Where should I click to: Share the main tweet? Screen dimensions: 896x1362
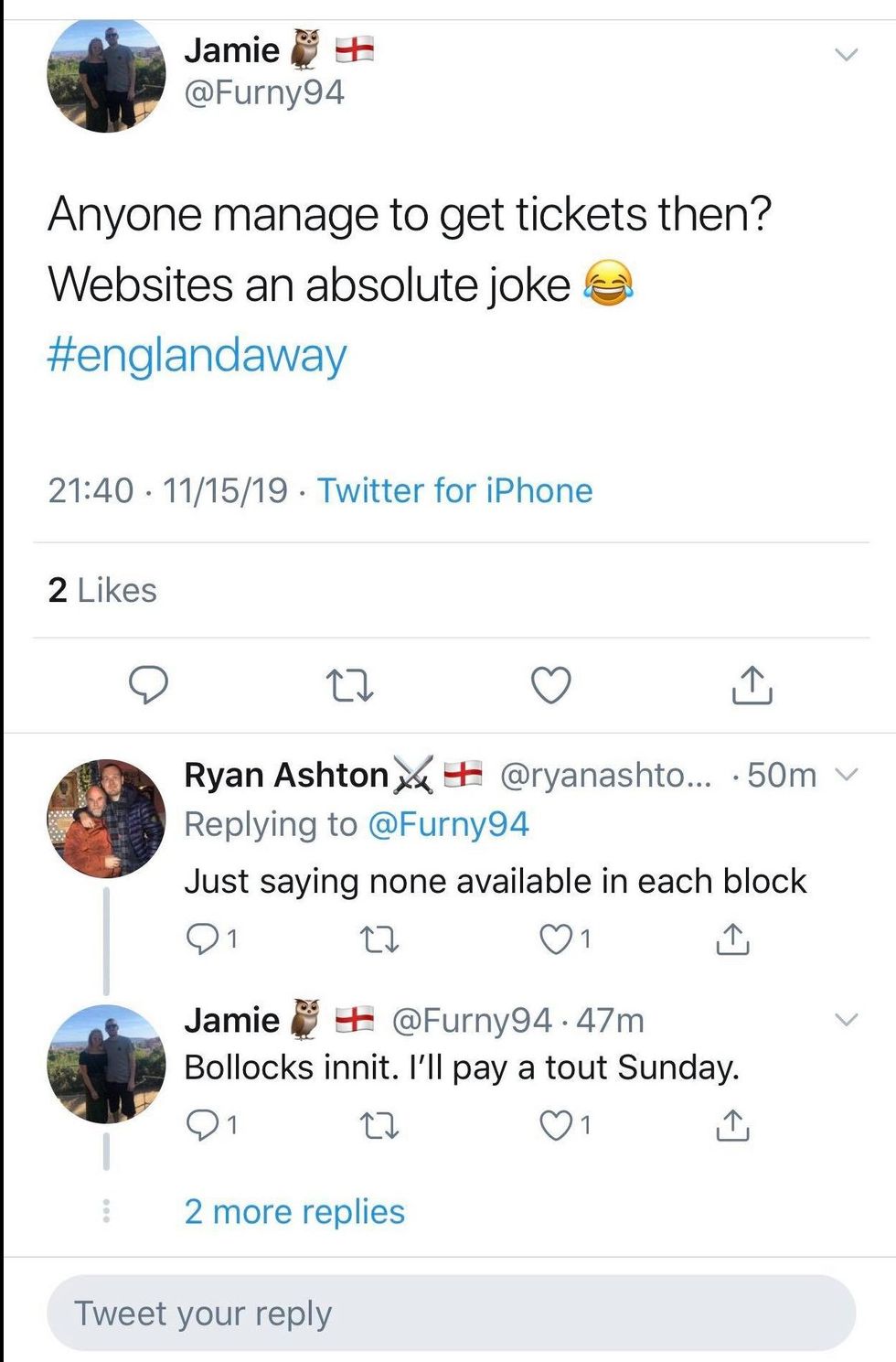(752, 685)
